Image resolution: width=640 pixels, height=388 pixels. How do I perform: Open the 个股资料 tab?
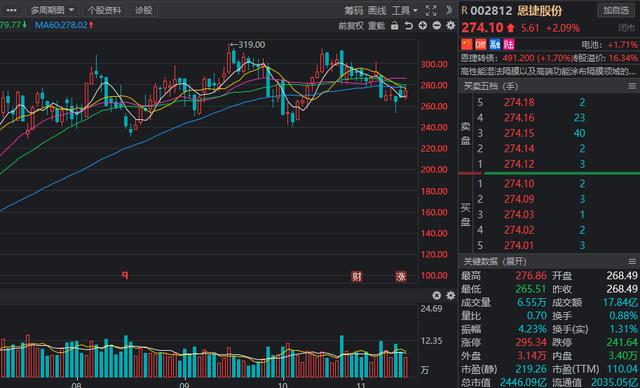(x=104, y=10)
